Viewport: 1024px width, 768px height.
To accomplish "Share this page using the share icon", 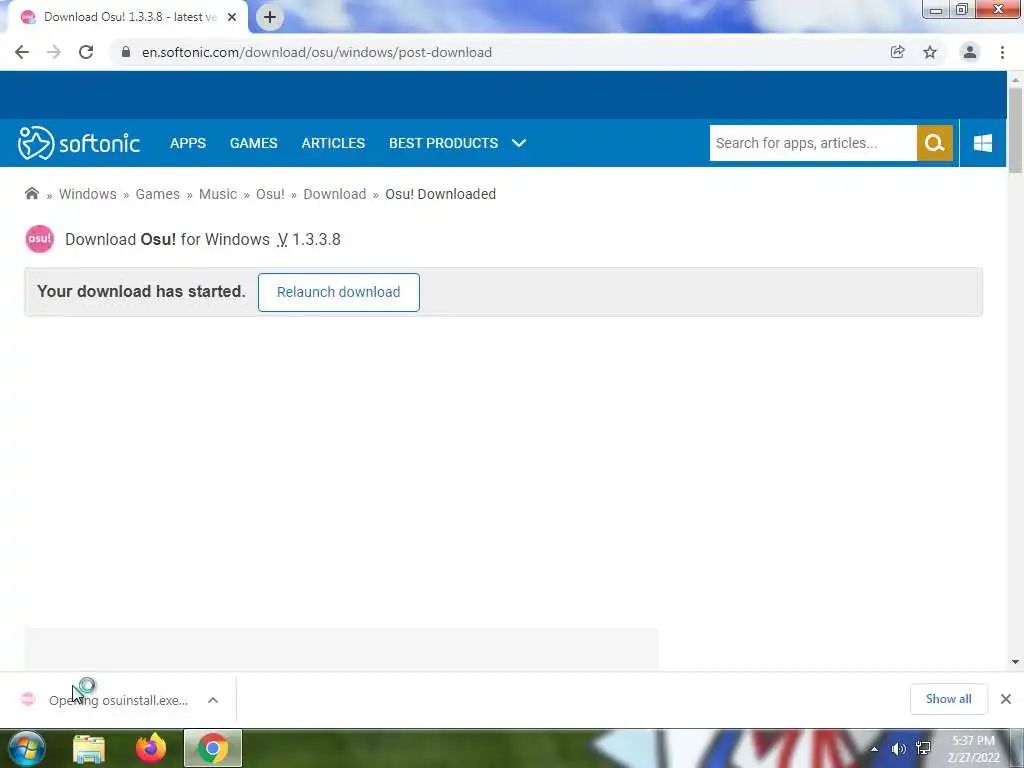I will (x=897, y=52).
